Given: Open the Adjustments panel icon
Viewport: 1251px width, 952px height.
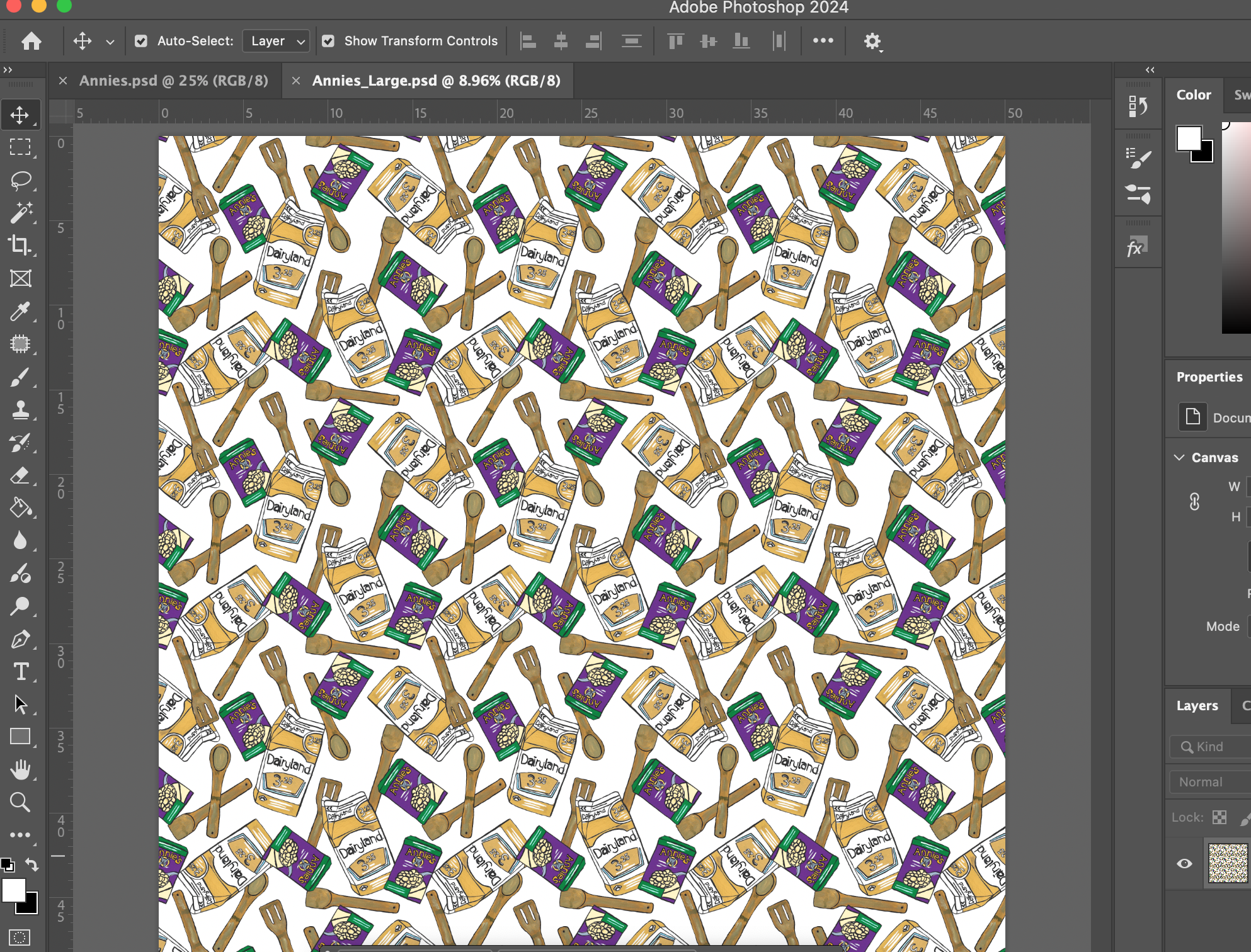Looking at the screenshot, I should (1138, 193).
